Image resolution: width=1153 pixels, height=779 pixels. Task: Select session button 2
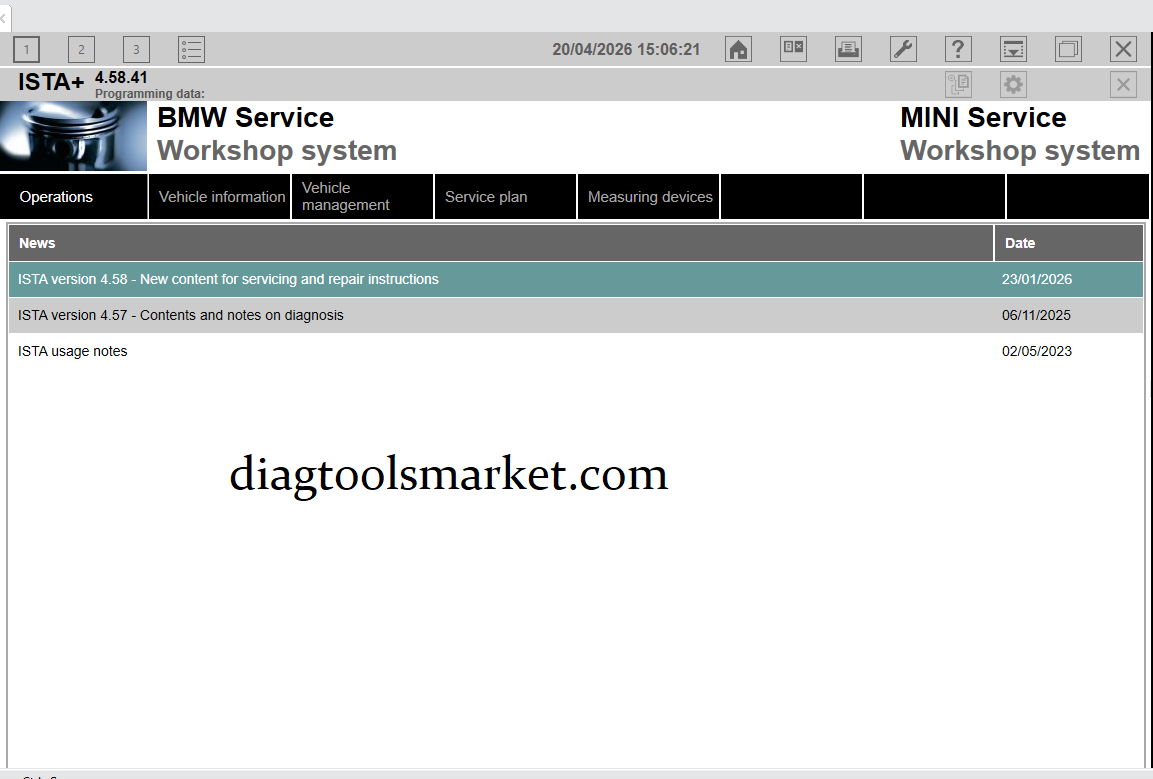point(81,49)
